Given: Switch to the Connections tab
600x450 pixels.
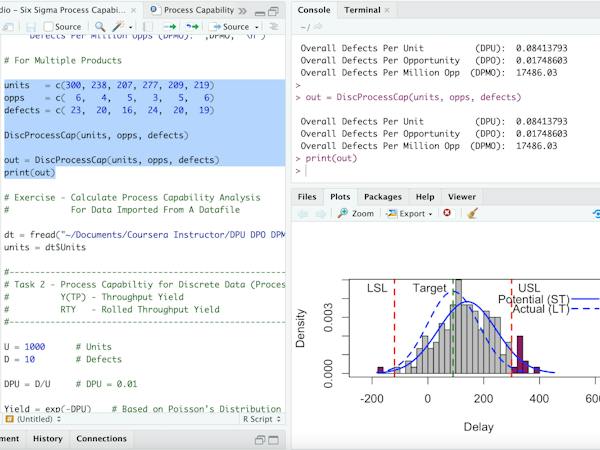Looking at the screenshot, I should (x=101, y=439).
